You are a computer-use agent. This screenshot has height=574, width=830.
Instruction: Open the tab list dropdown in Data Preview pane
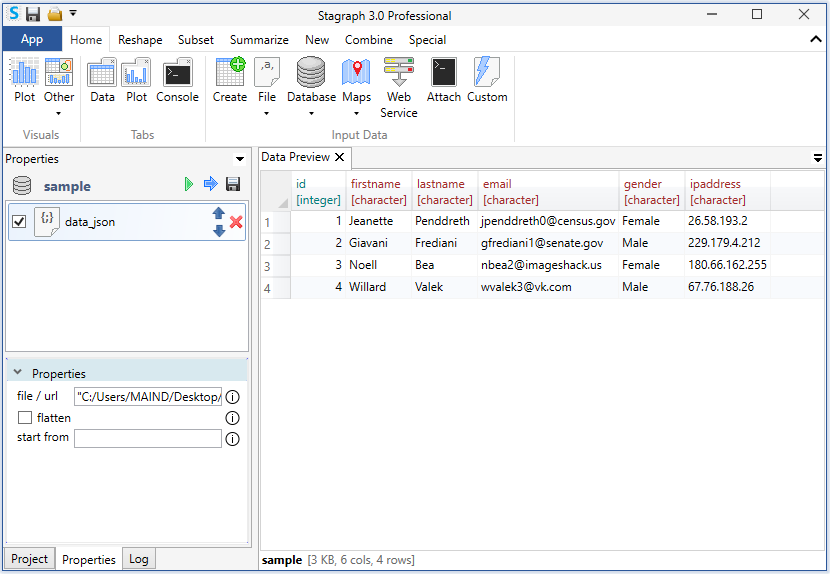pos(817,158)
